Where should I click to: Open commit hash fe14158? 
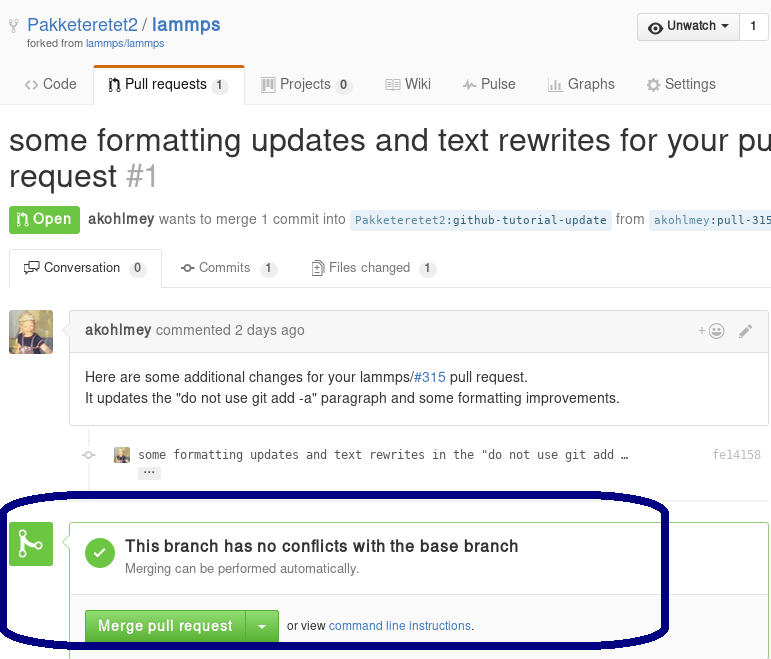(x=736, y=455)
